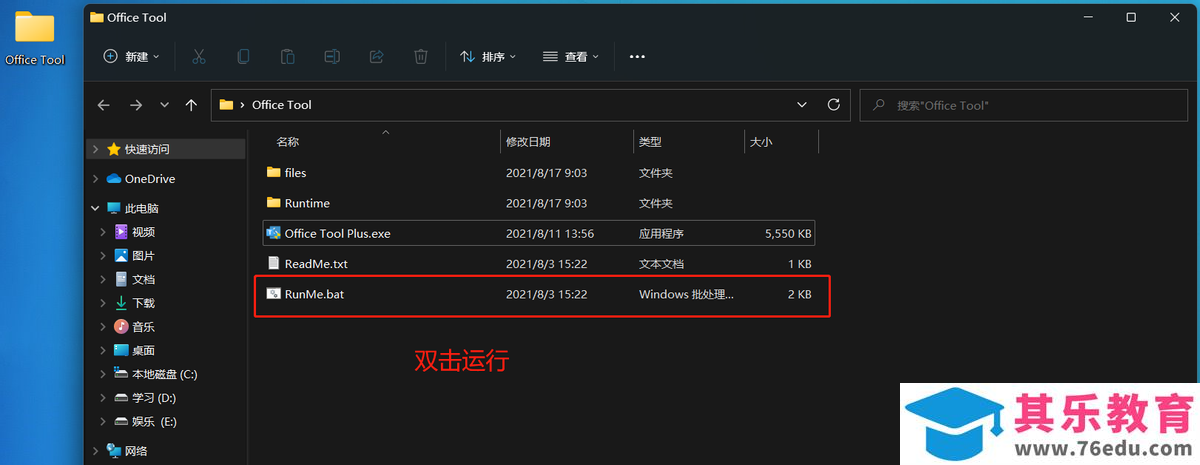1200x465 pixels.
Task: Click the address bar path Office Tool
Action: pos(282,105)
